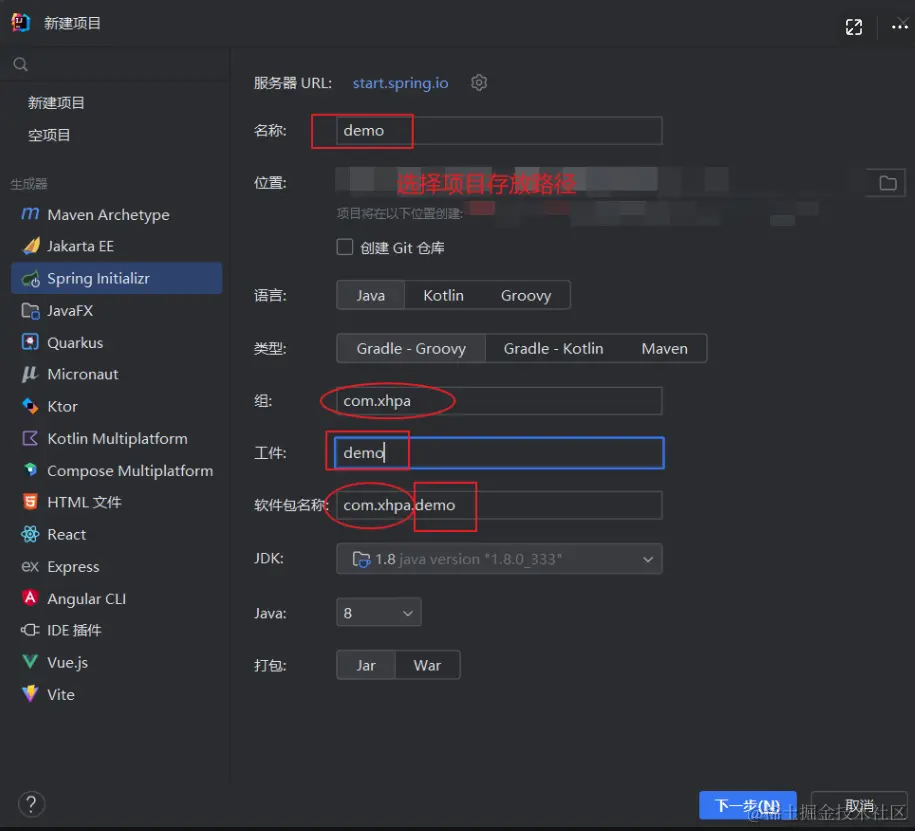Open the more options ellipsis menu
This screenshot has width=915, height=831.
899,27
